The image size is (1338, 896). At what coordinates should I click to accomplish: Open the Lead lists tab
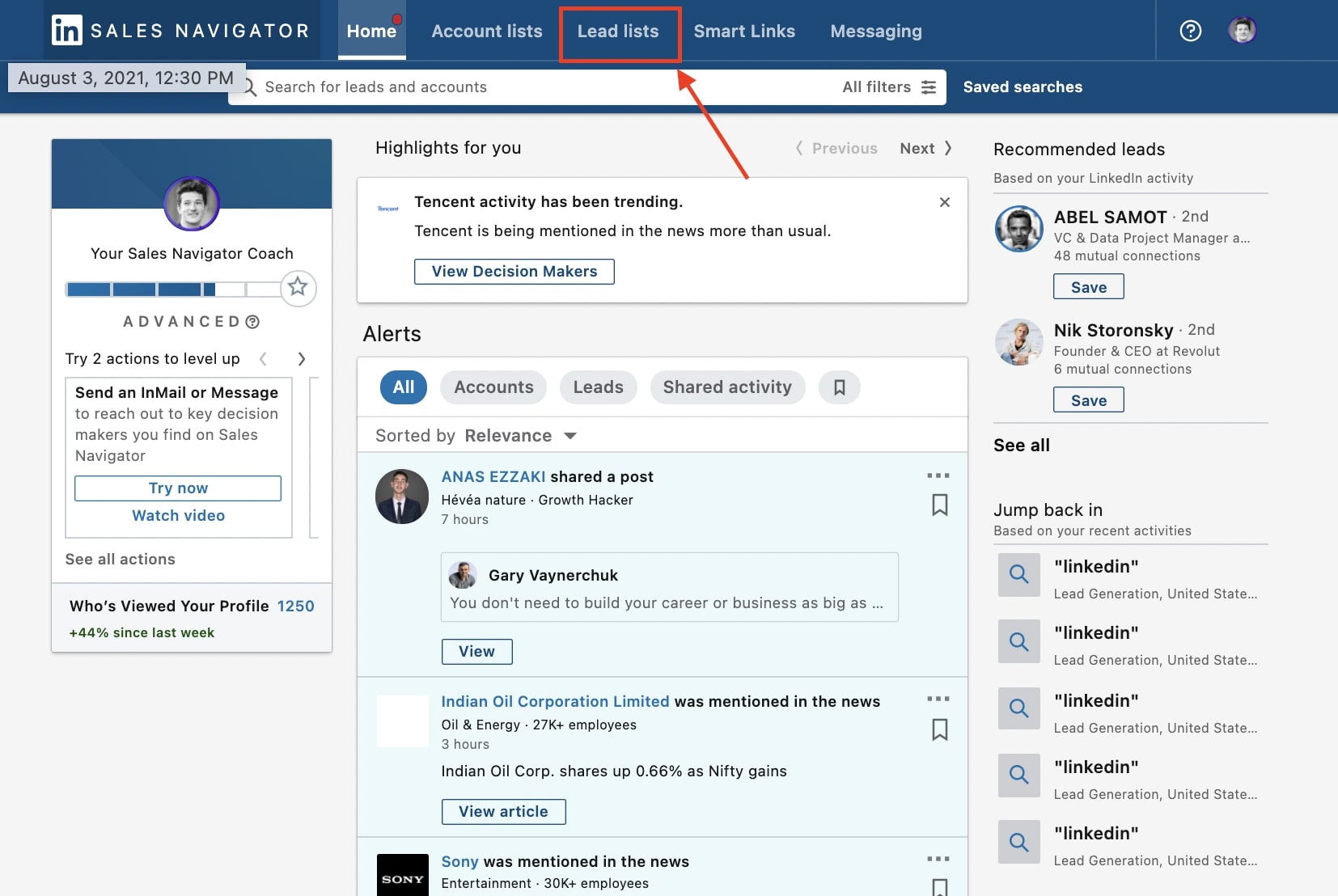tap(618, 32)
